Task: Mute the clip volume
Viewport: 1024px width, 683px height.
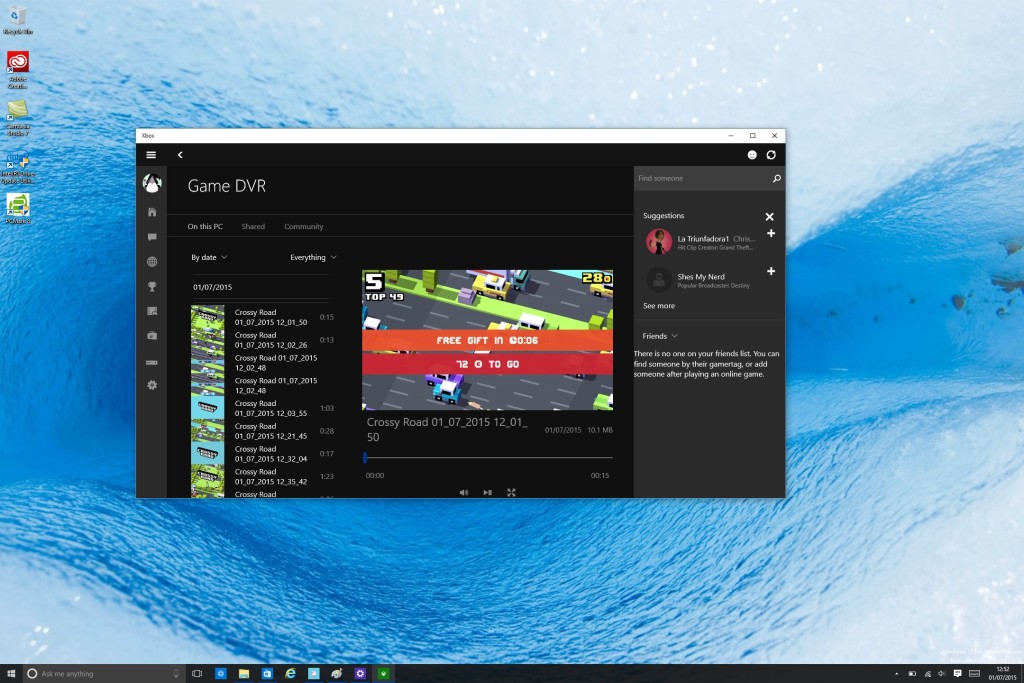Action: tap(464, 492)
